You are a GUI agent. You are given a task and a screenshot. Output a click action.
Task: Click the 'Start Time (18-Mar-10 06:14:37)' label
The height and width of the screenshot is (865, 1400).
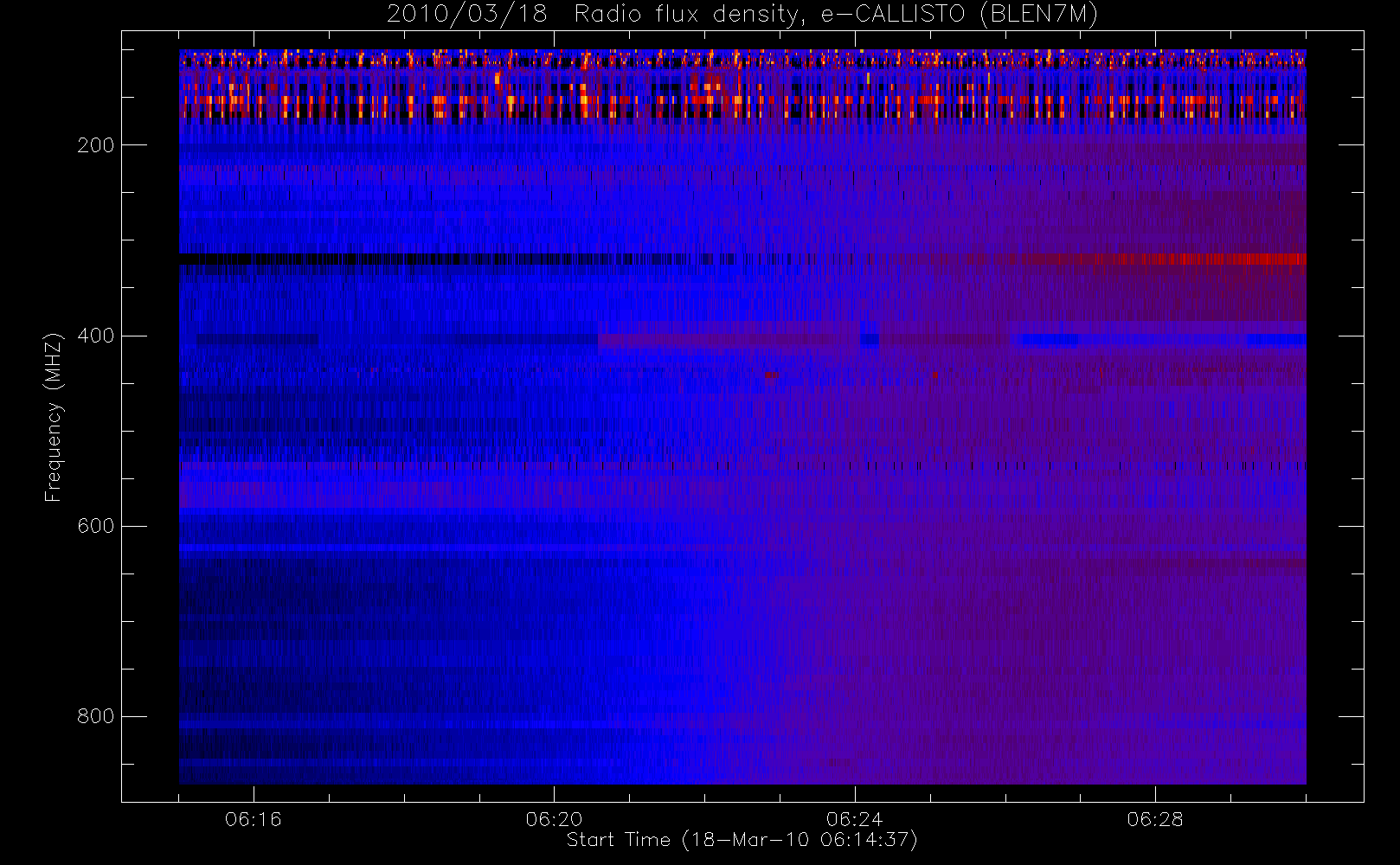coord(742,840)
